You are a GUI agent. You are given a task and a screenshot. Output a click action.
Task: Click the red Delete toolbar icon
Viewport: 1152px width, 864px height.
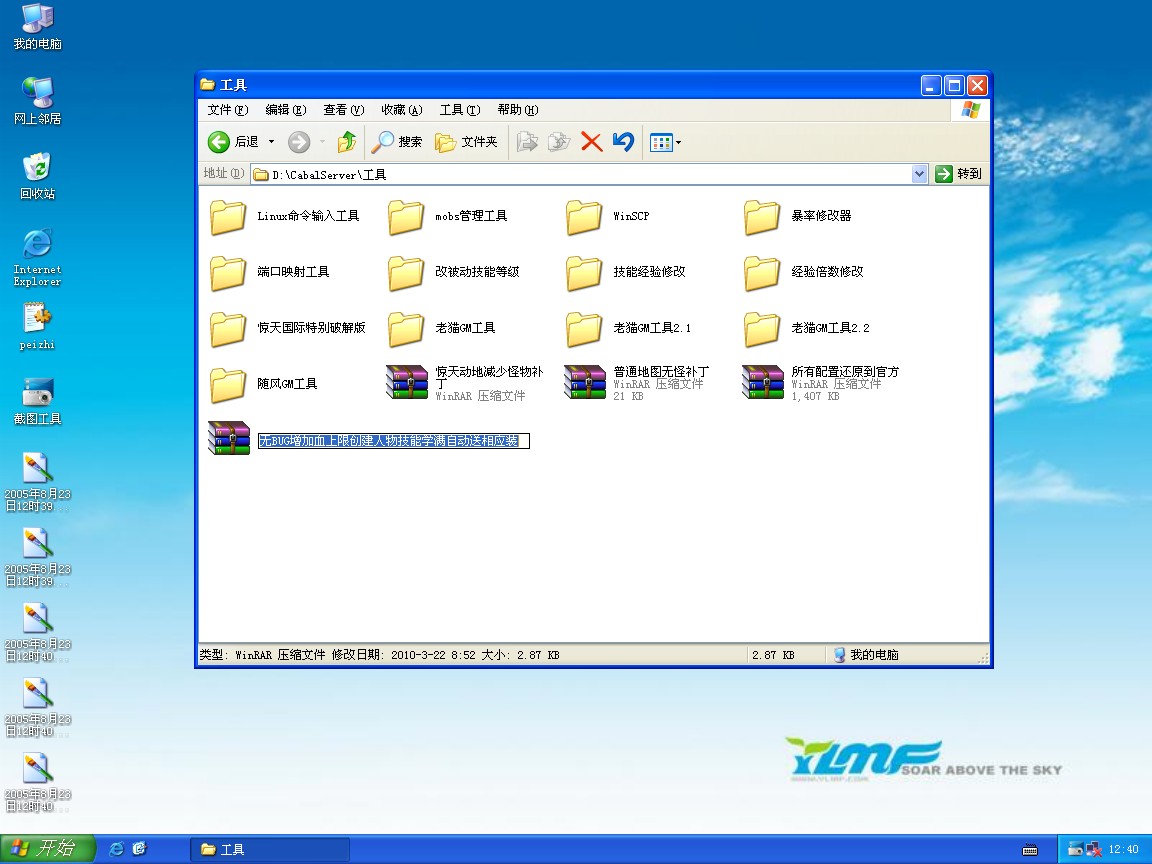click(x=591, y=142)
